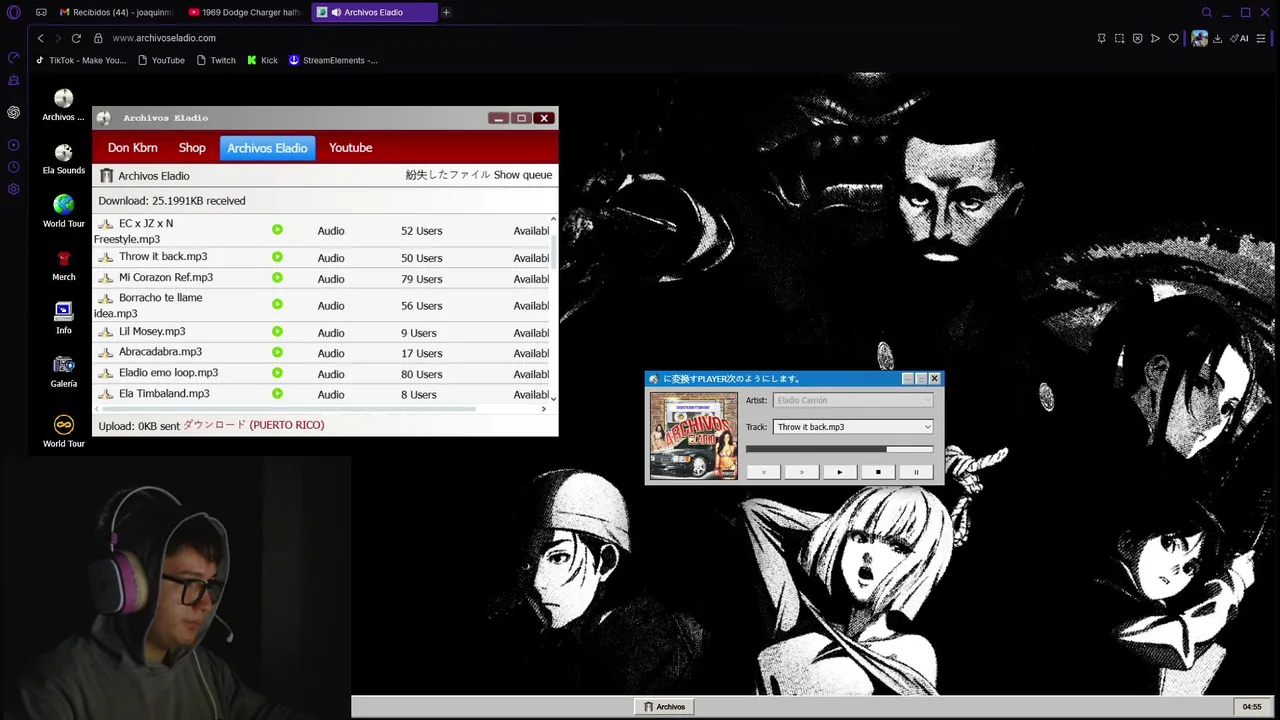Image resolution: width=1280 pixels, height=720 pixels.
Task: Click the Archivos album cover thumbnail
Action: tap(693, 436)
